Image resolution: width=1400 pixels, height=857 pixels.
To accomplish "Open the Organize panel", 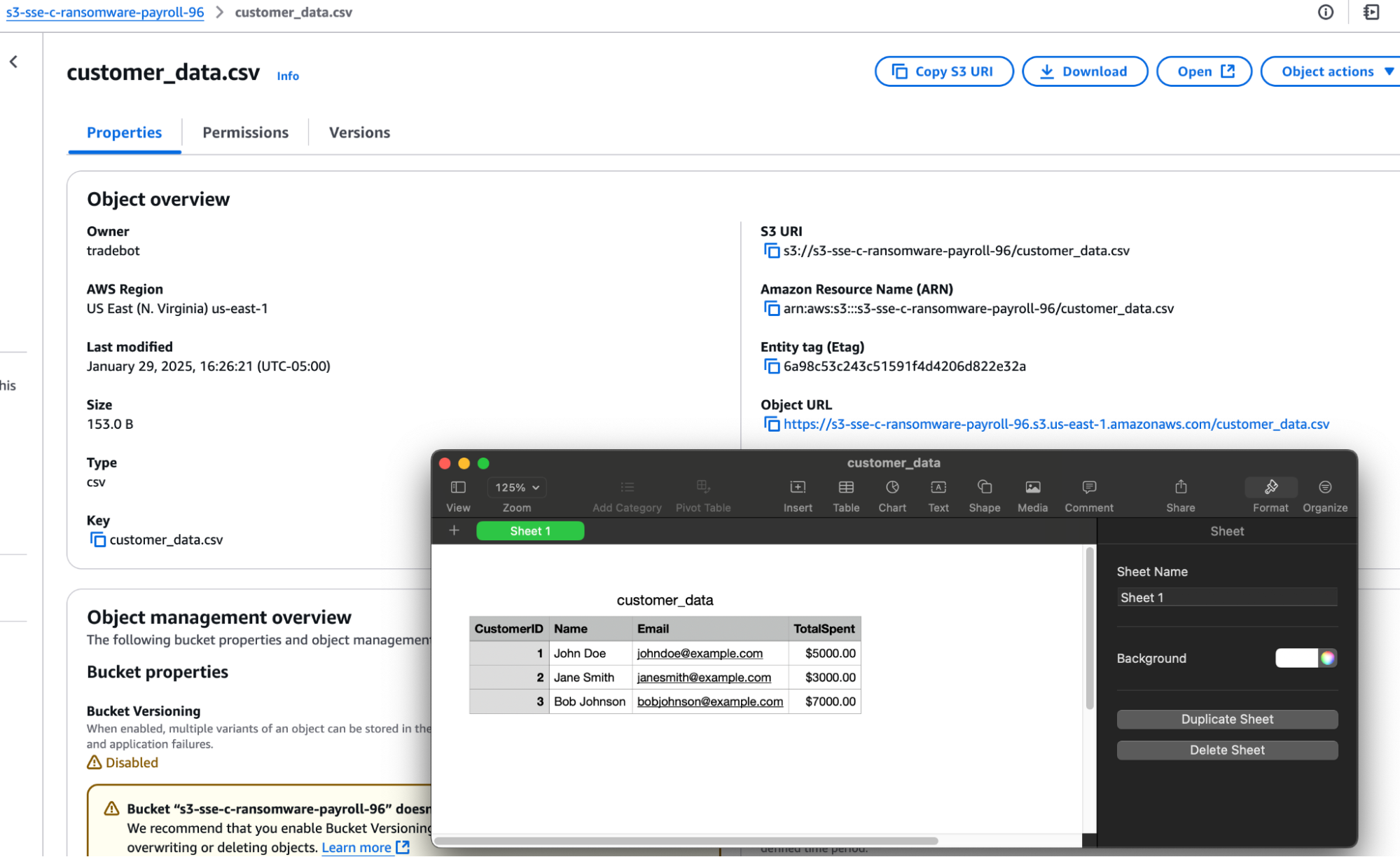I will click(1324, 494).
